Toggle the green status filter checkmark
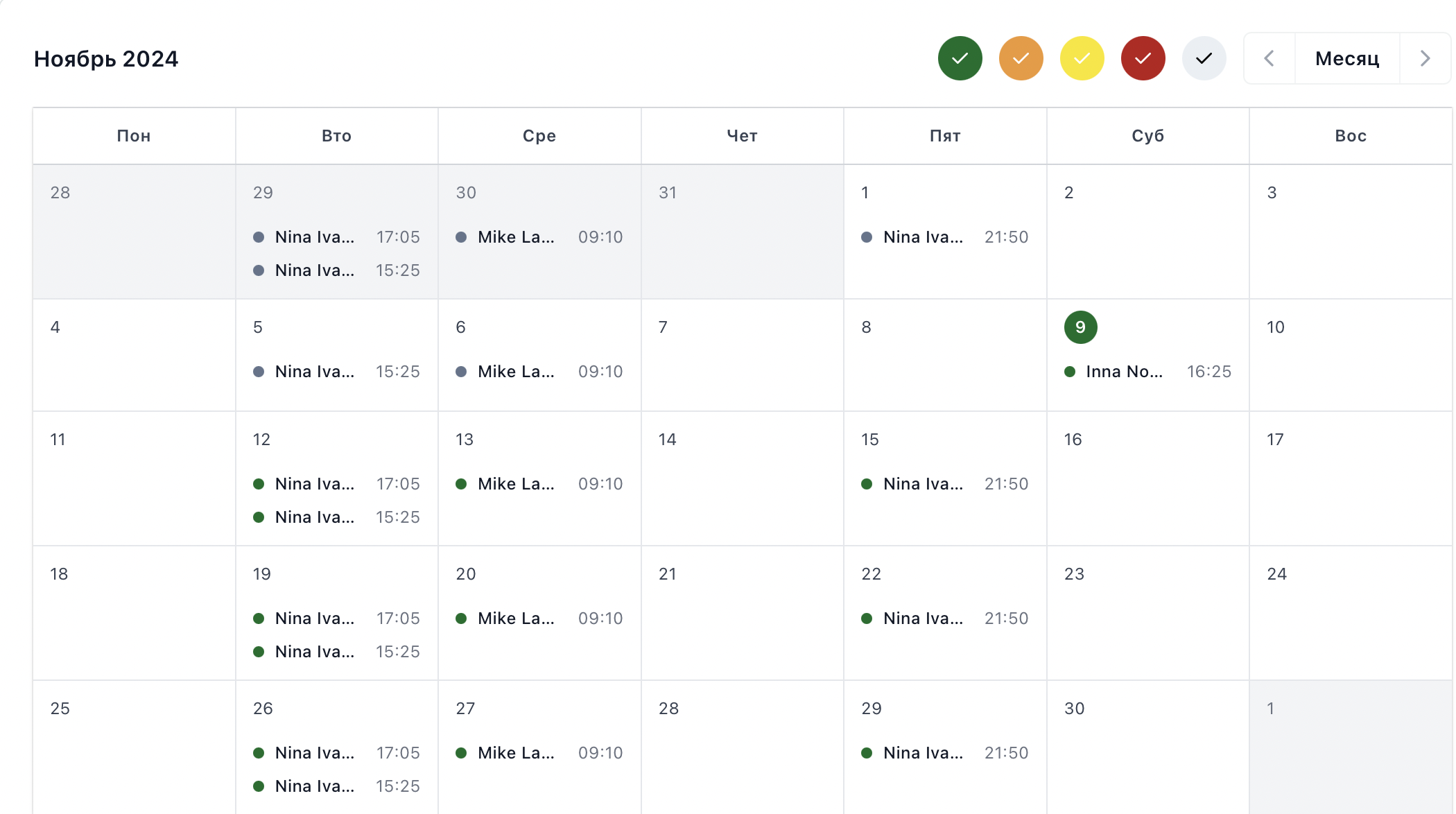Screen dimensions: 1456x814 (960, 58)
